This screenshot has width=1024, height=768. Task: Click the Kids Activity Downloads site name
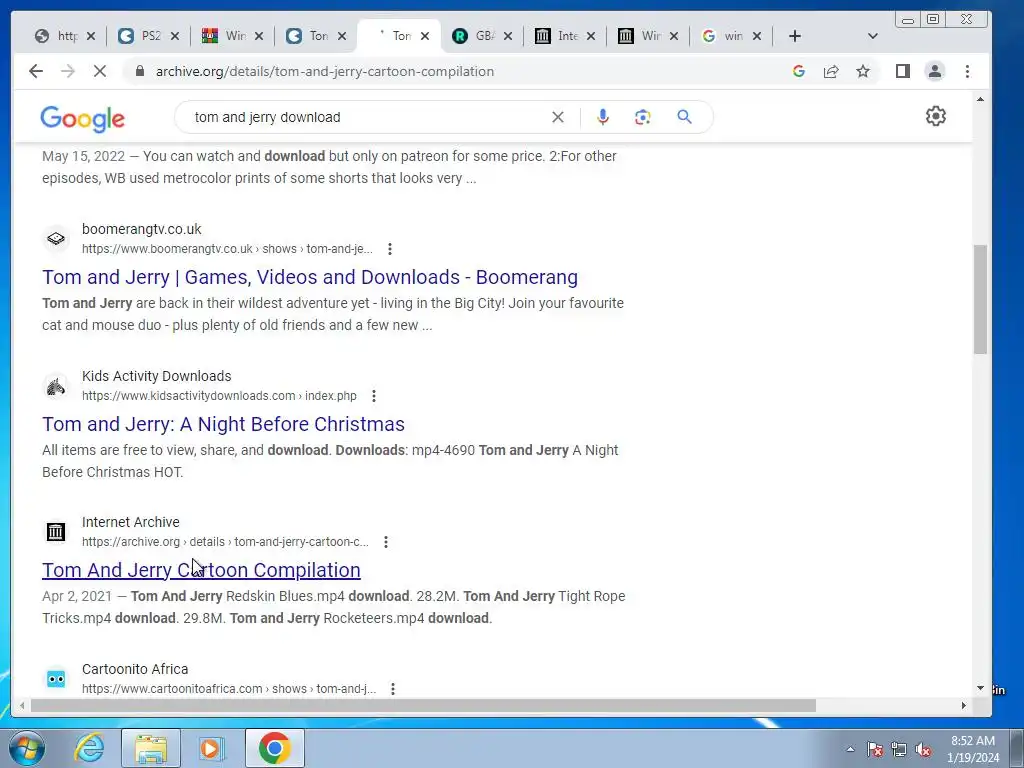tap(157, 376)
